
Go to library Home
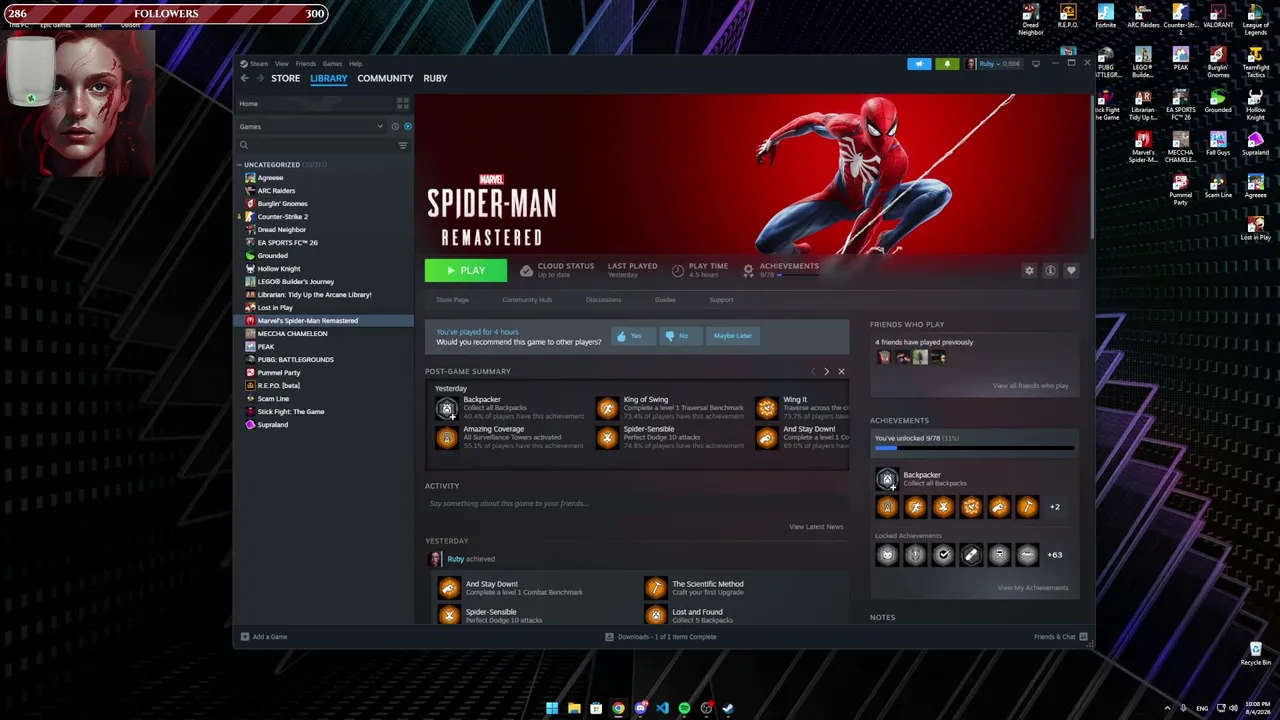click(x=313, y=104)
